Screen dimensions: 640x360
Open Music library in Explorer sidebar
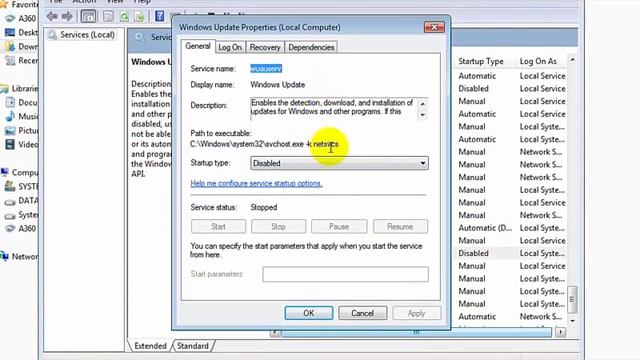tap(22, 116)
